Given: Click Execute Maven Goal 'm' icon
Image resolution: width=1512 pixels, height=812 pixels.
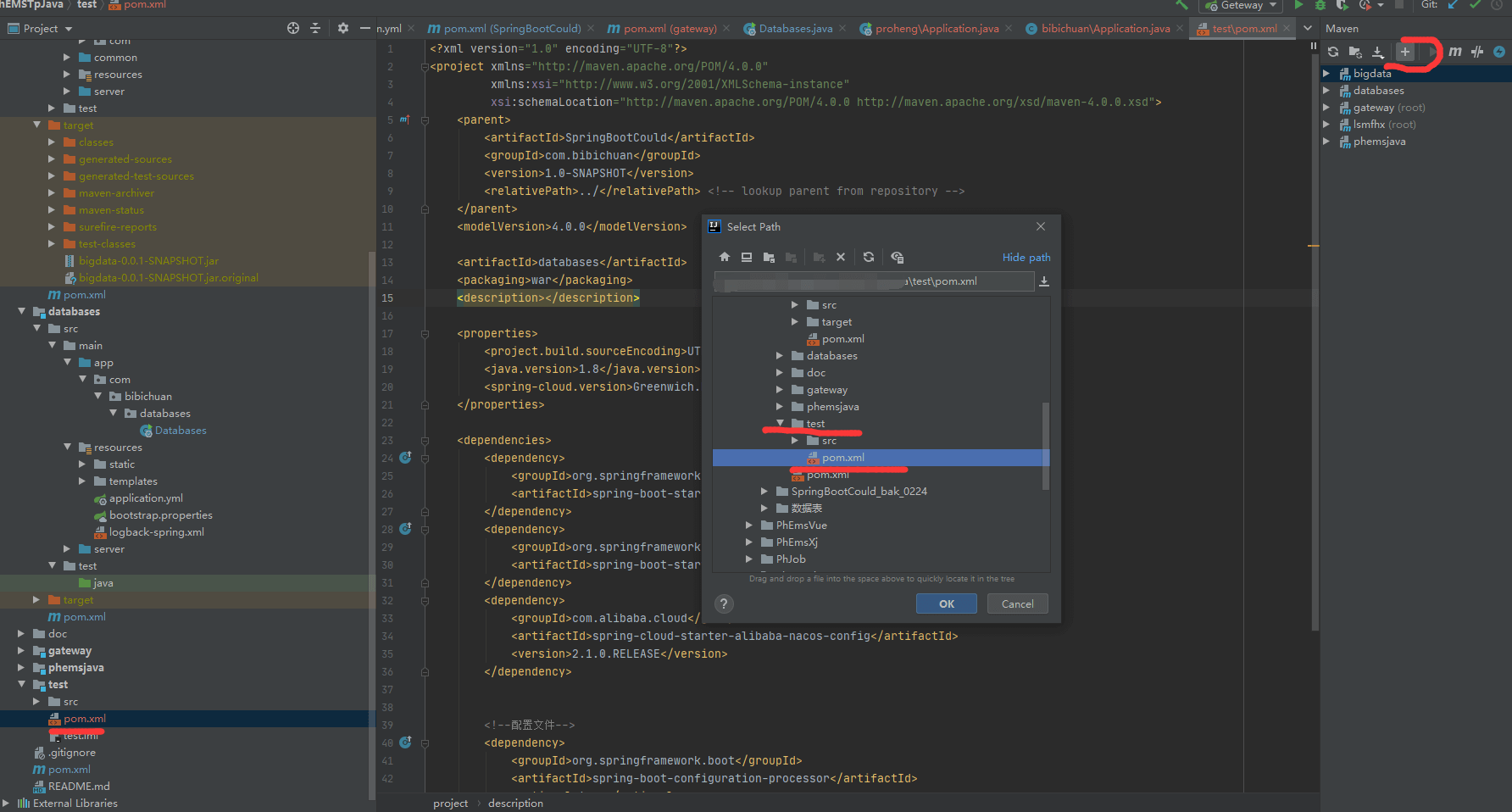Looking at the screenshot, I should click(1455, 52).
